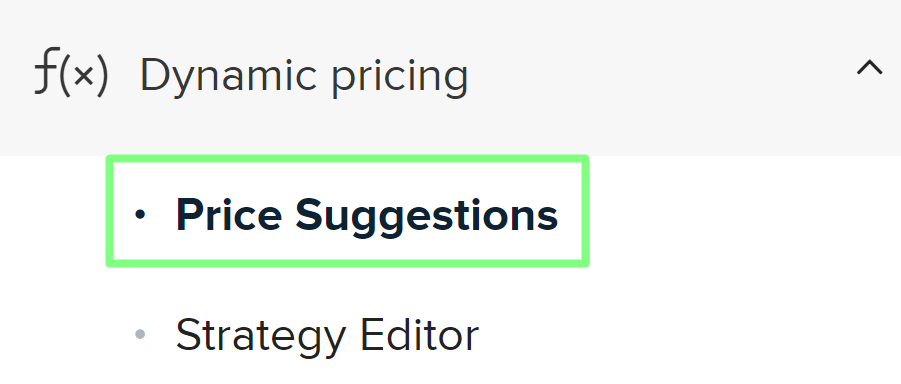Toggle the Dynamic pricing submenu closed
Viewport: 901px width, 384px height.
point(869,68)
